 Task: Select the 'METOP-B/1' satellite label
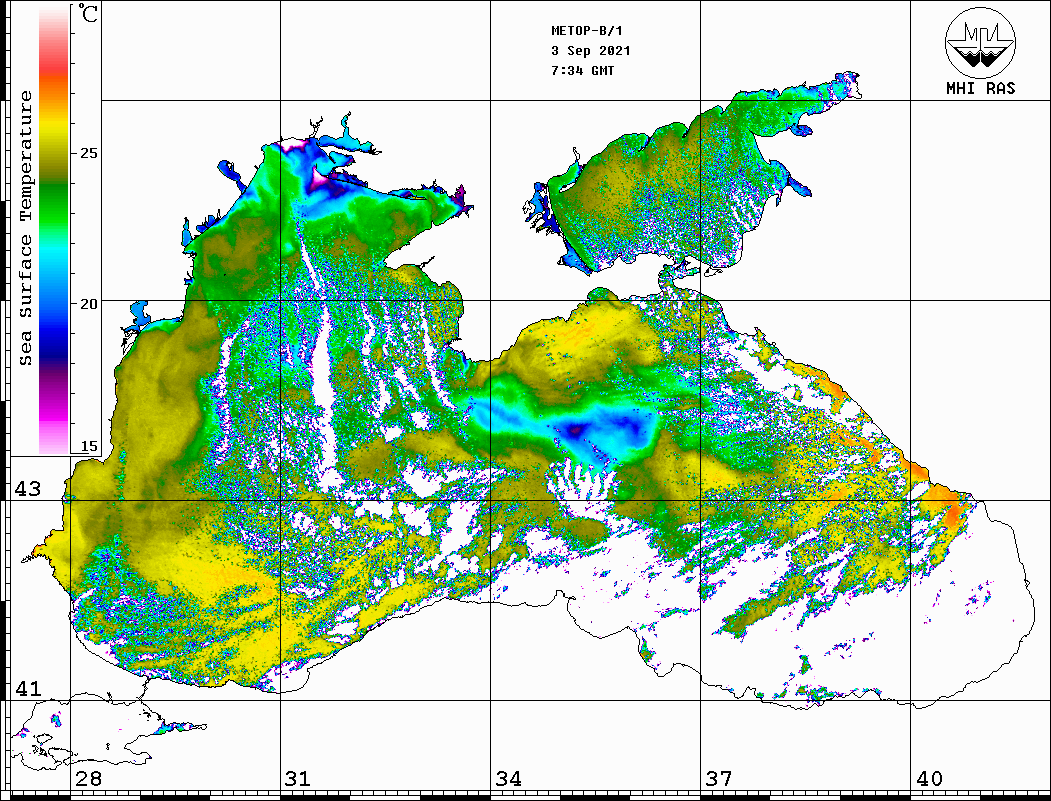587,31
